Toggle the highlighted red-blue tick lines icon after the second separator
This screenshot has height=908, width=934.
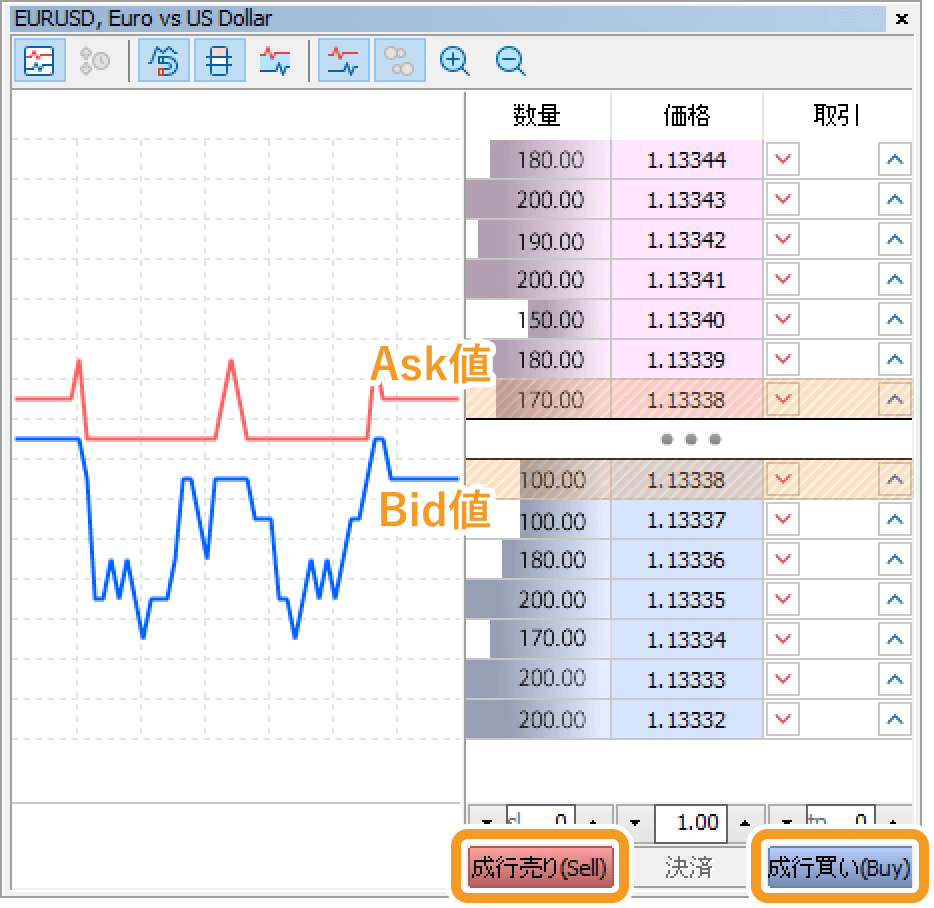click(344, 60)
